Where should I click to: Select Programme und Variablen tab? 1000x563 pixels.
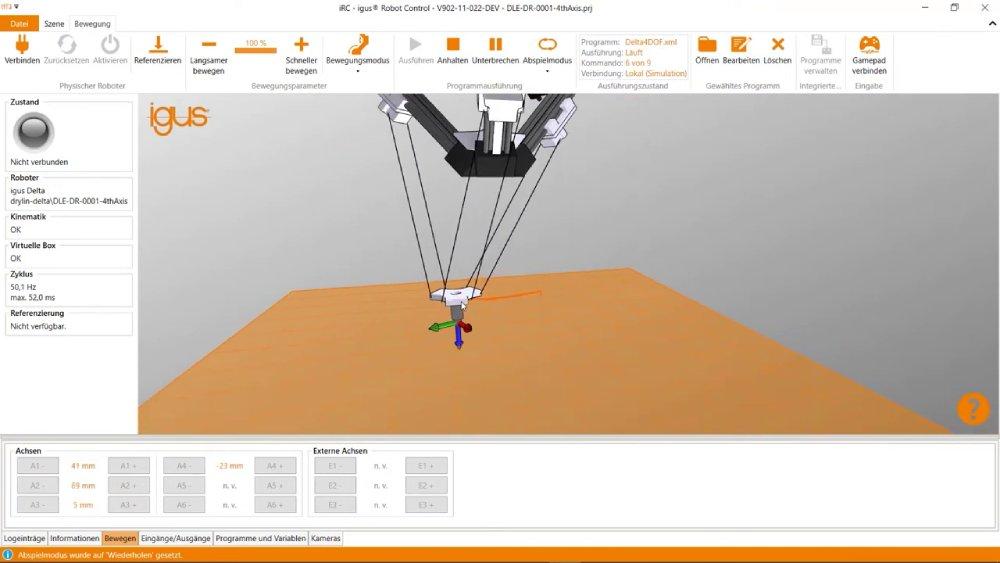click(260, 538)
